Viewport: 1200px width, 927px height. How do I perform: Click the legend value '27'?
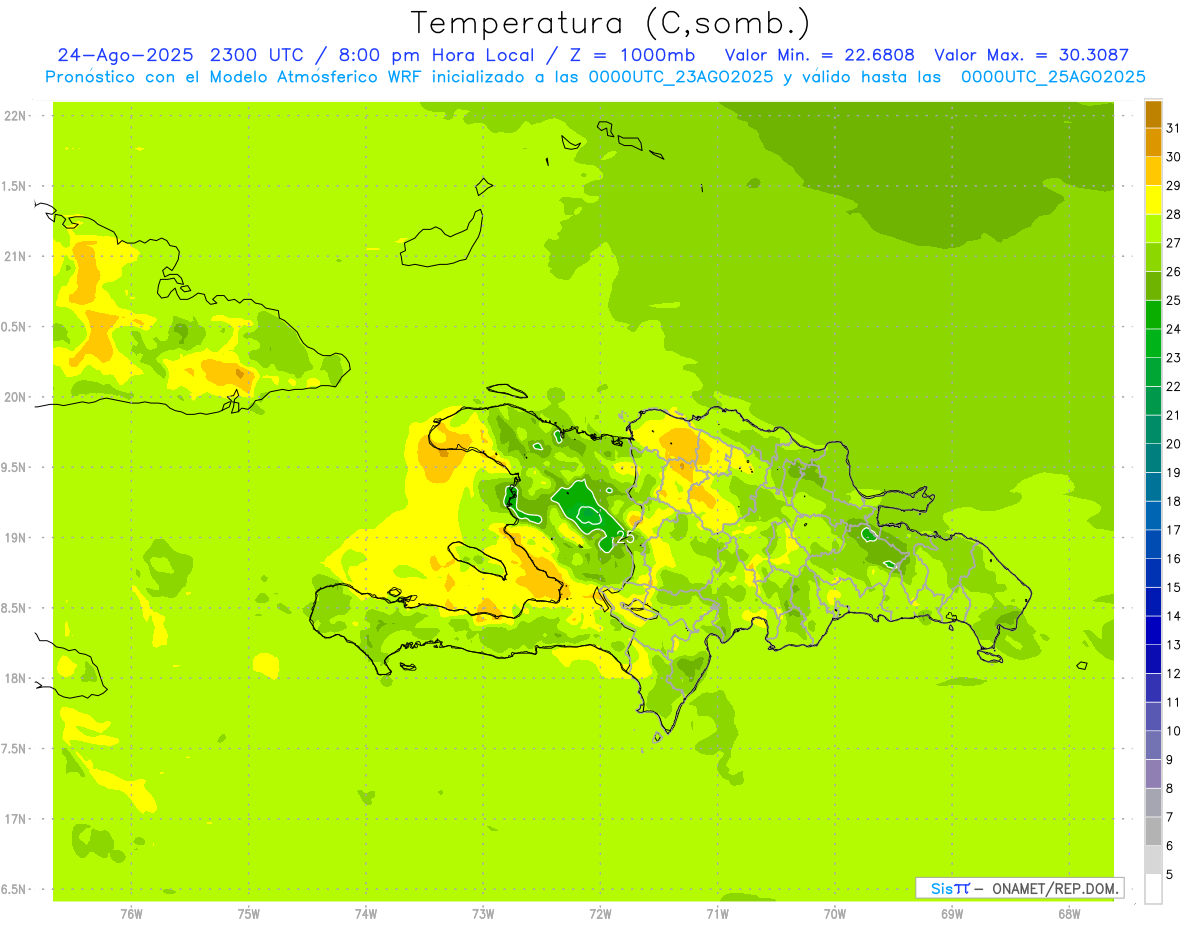(x=1174, y=243)
